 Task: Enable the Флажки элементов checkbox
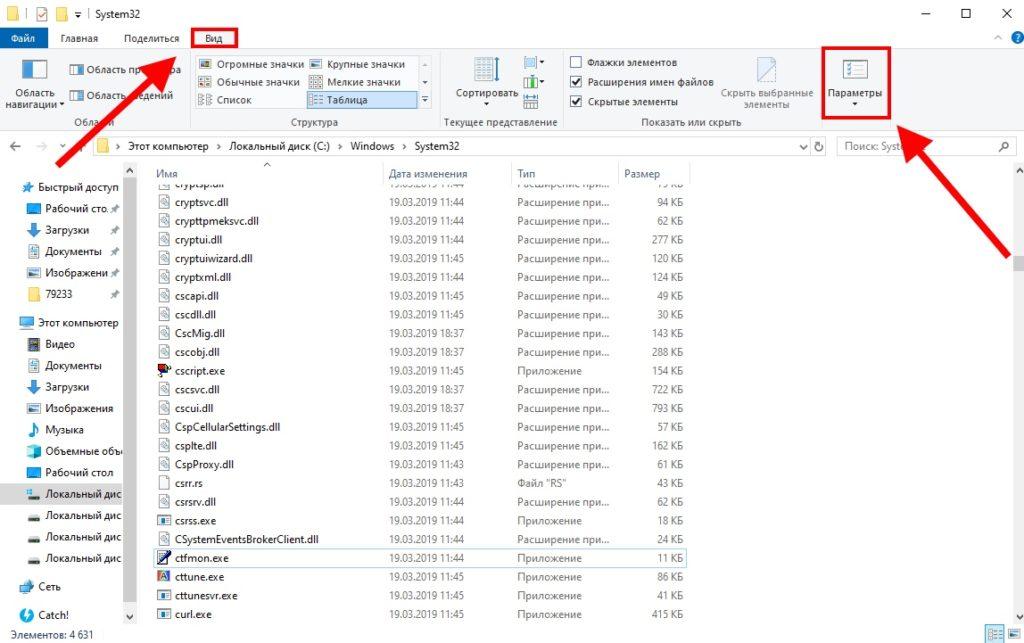[x=576, y=63]
